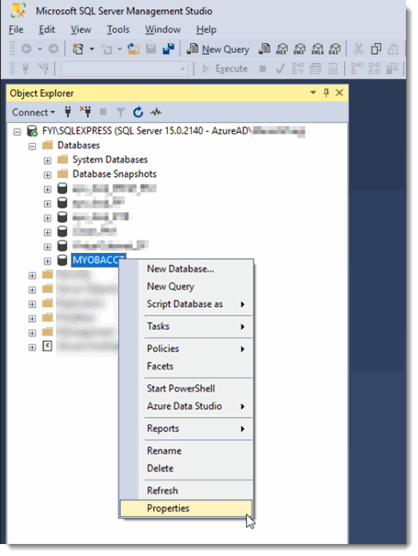Expand the Database Snapshots folder
418x556 pixels.
pyautogui.click(x=47, y=175)
